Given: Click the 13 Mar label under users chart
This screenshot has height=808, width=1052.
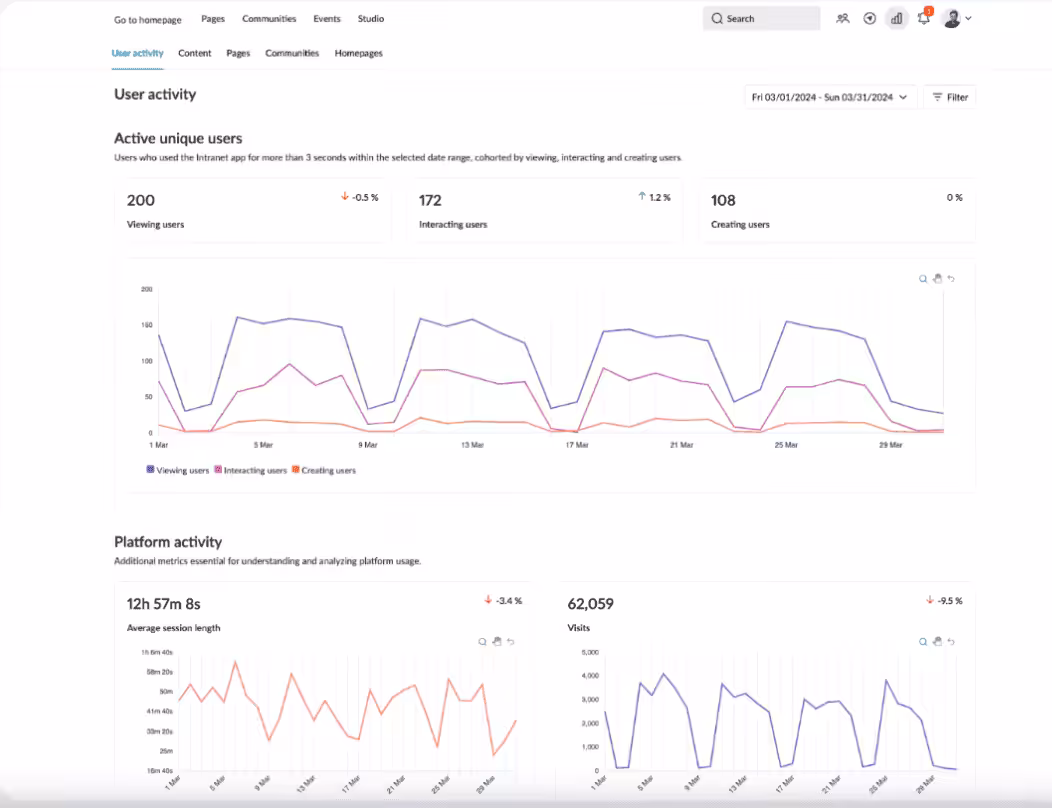Looking at the screenshot, I should 472,445.
